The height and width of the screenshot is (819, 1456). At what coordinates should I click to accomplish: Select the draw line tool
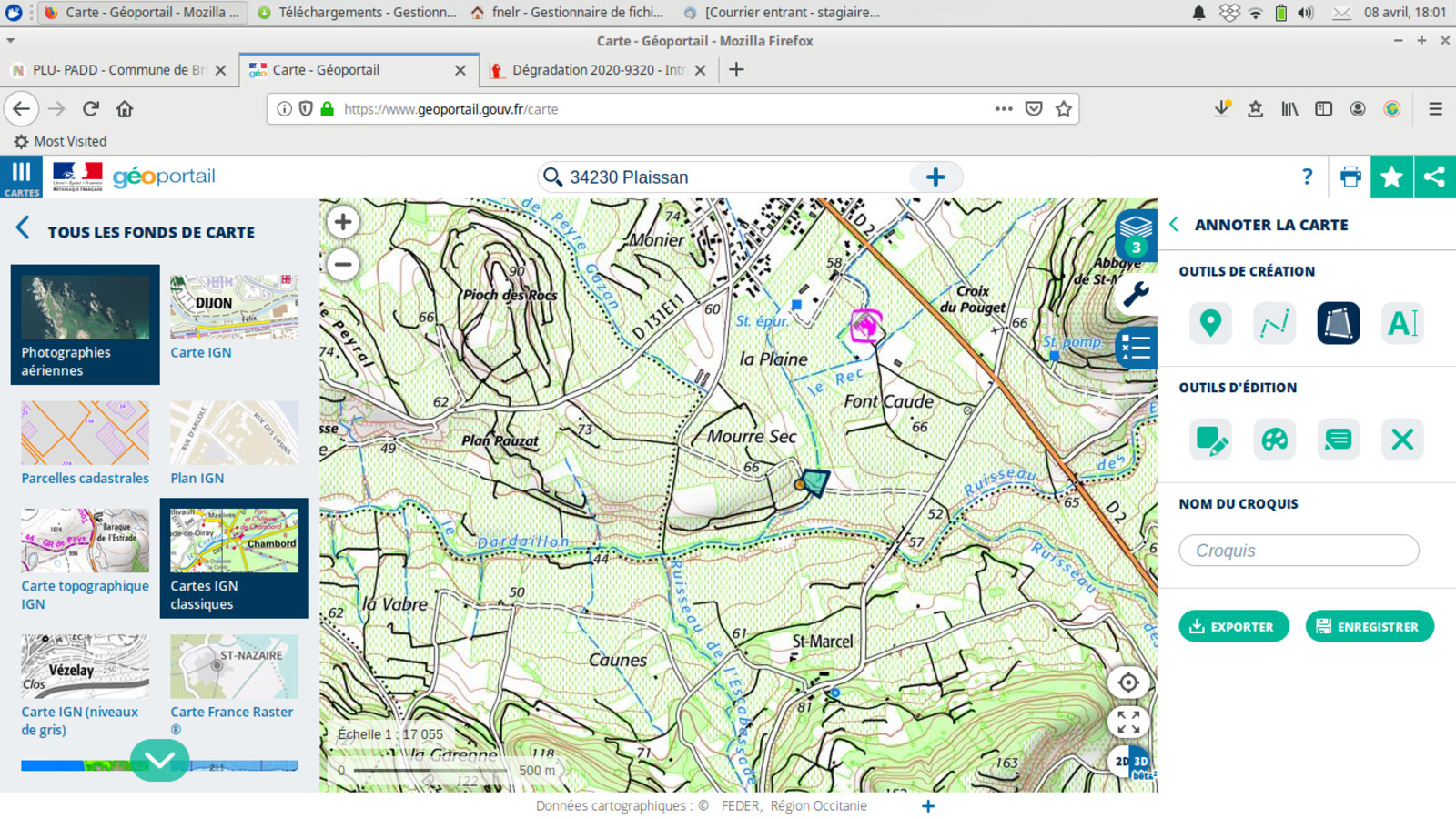tap(1274, 323)
